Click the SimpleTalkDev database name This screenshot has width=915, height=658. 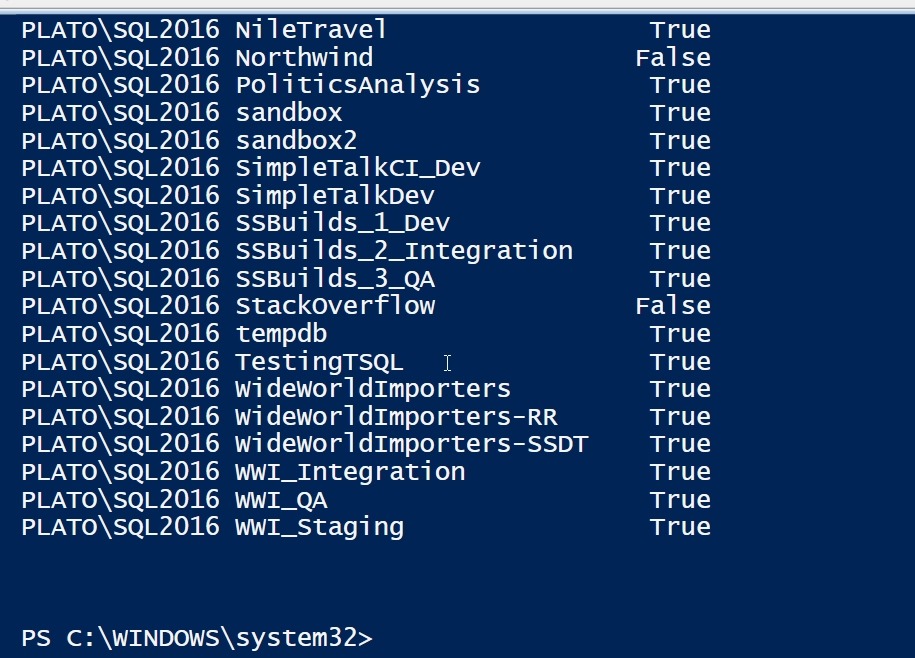[x=335, y=196]
